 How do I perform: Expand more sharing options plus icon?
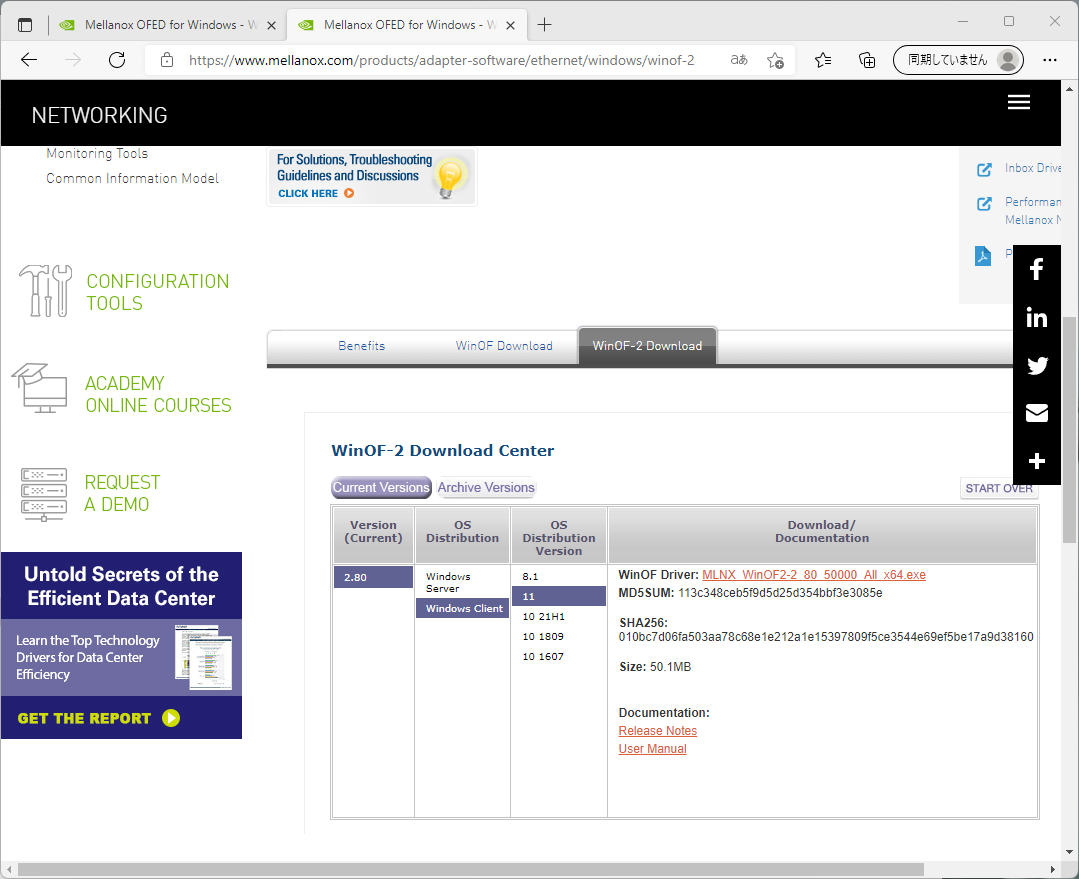pyautogui.click(x=1037, y=461)
